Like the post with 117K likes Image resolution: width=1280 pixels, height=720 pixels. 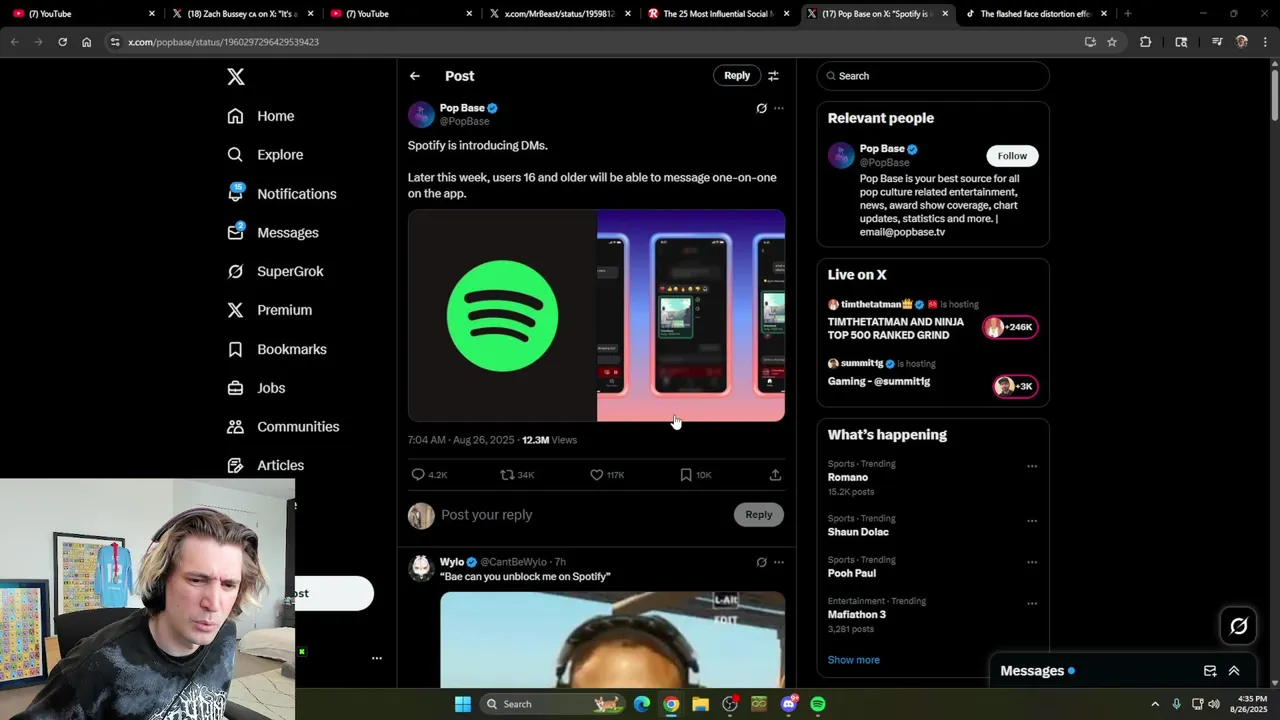click(596, 475)
